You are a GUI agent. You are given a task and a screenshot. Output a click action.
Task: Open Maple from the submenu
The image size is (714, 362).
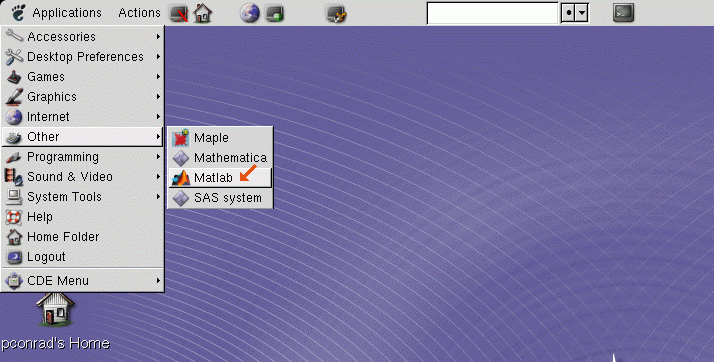point(220,138)
